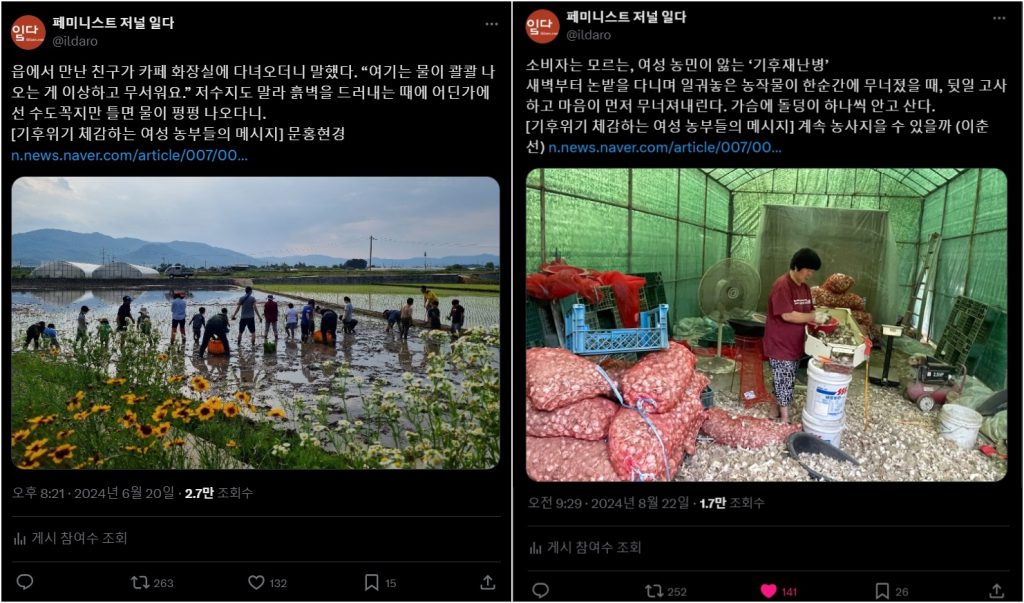Open reply on the August 22 tweet

point(541,591)
